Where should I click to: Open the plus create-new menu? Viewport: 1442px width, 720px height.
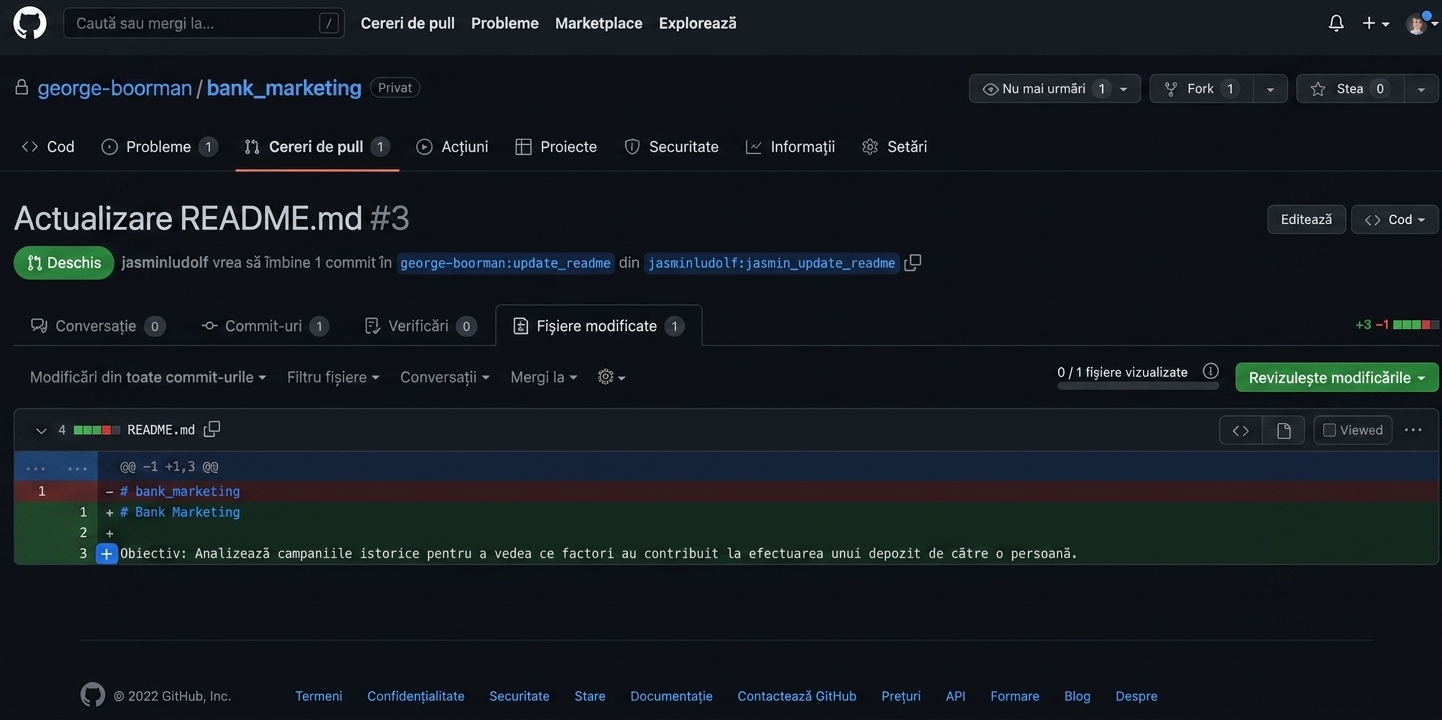(1376, 23)
